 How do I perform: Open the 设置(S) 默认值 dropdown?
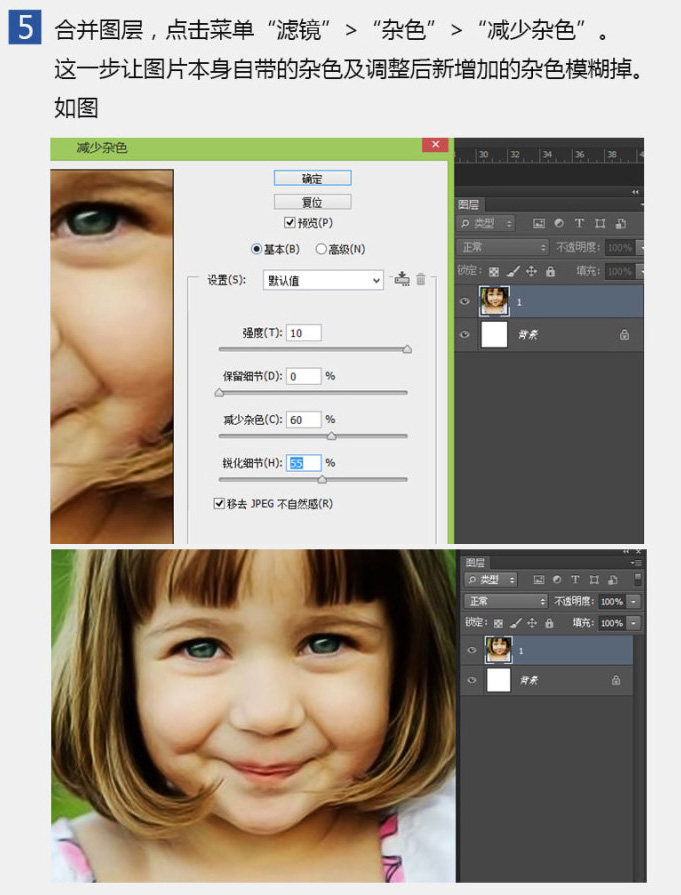click(323, 281)
